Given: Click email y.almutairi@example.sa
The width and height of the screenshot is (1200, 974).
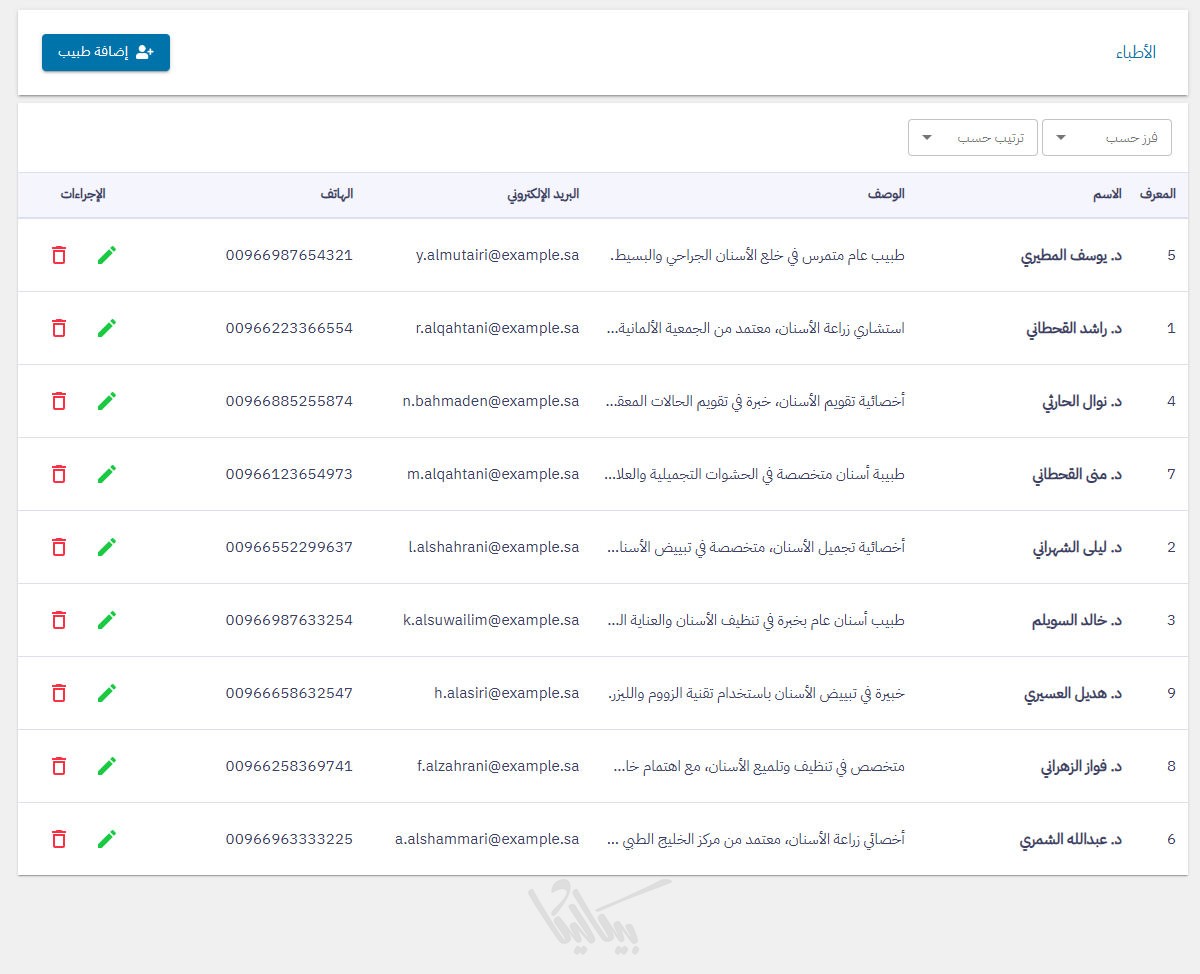Looking at the screenshot, I should [497, 255].
